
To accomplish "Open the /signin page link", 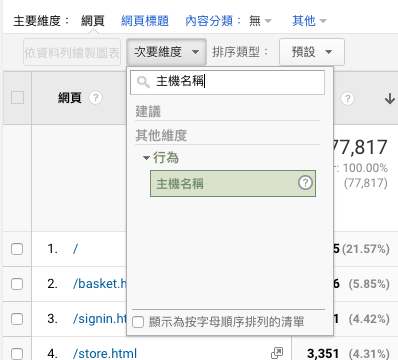I will (100, 319).
